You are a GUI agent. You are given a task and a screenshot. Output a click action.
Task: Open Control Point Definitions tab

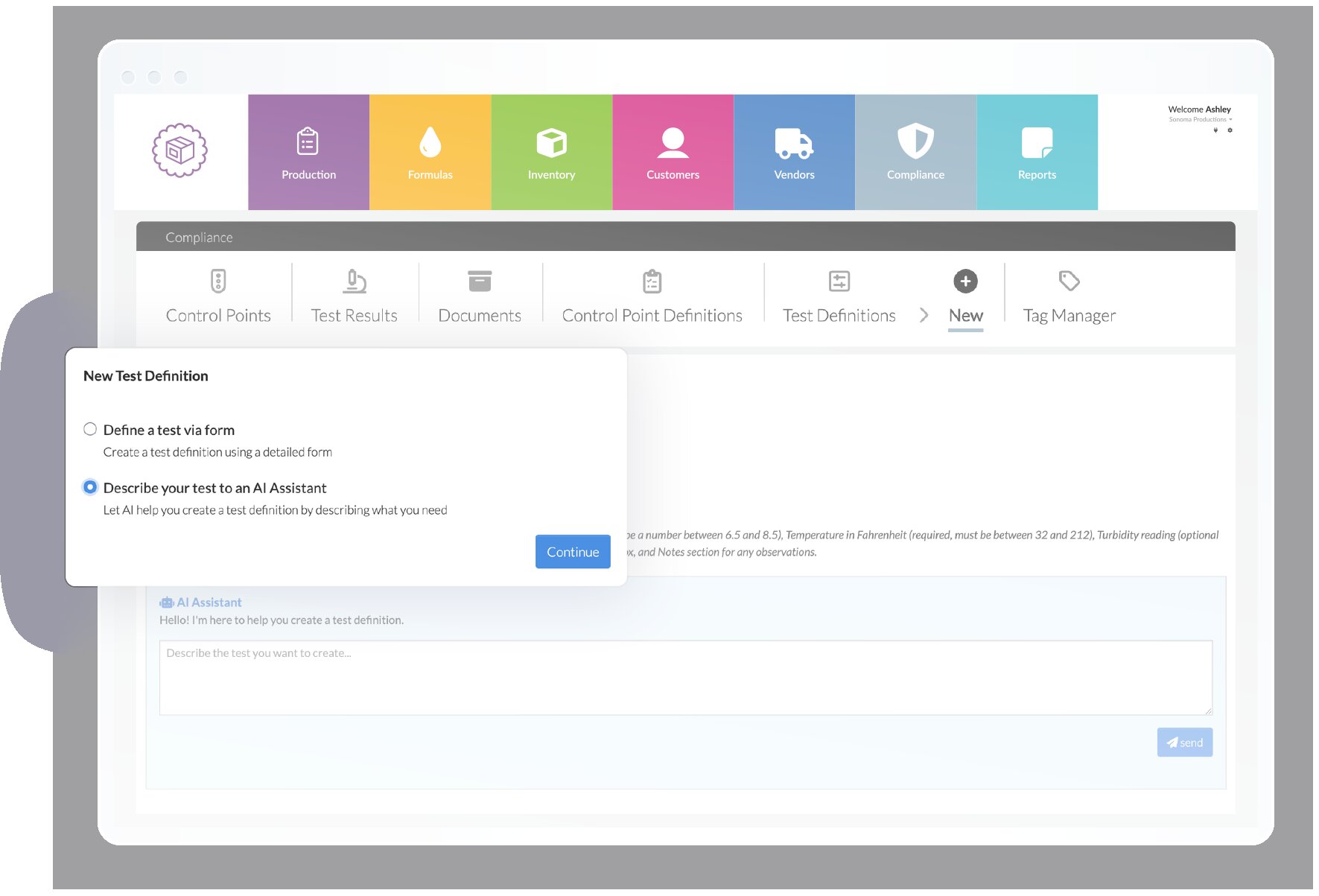coord(652,298)
